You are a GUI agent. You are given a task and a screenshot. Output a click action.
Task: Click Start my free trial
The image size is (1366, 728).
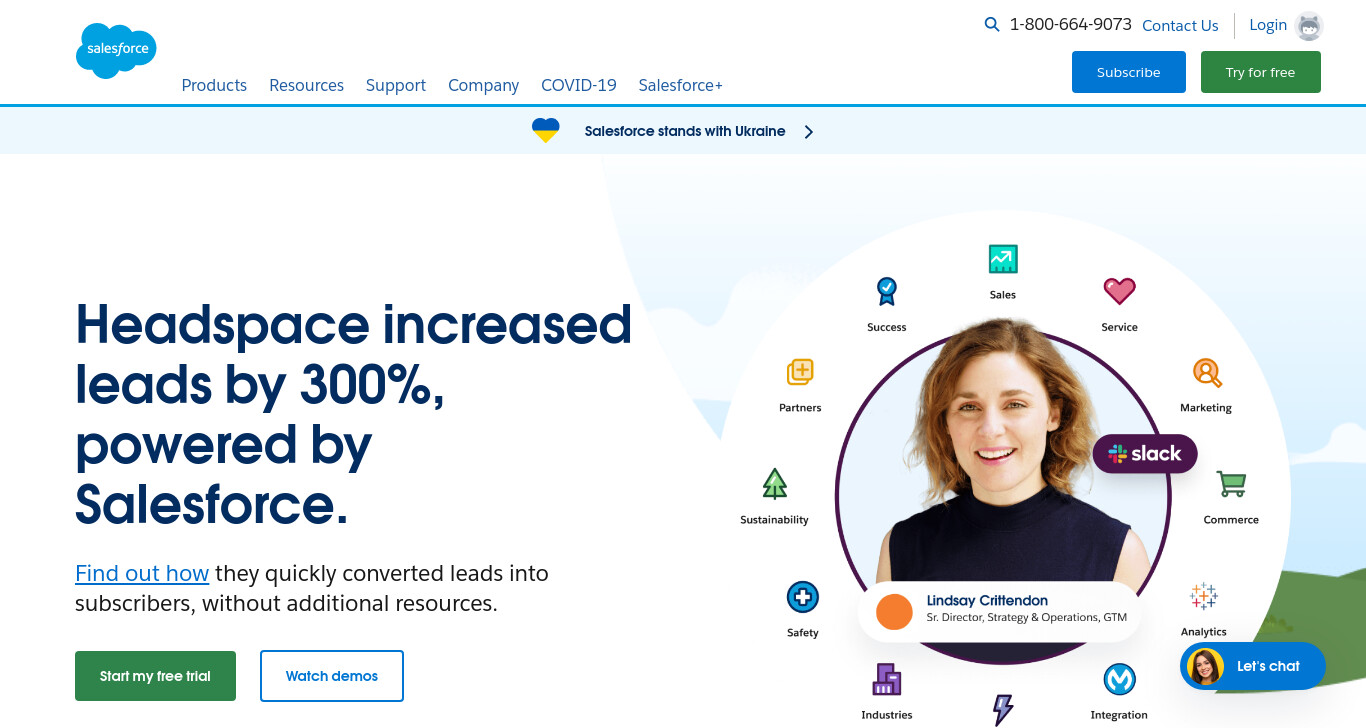tap(155, 676)
